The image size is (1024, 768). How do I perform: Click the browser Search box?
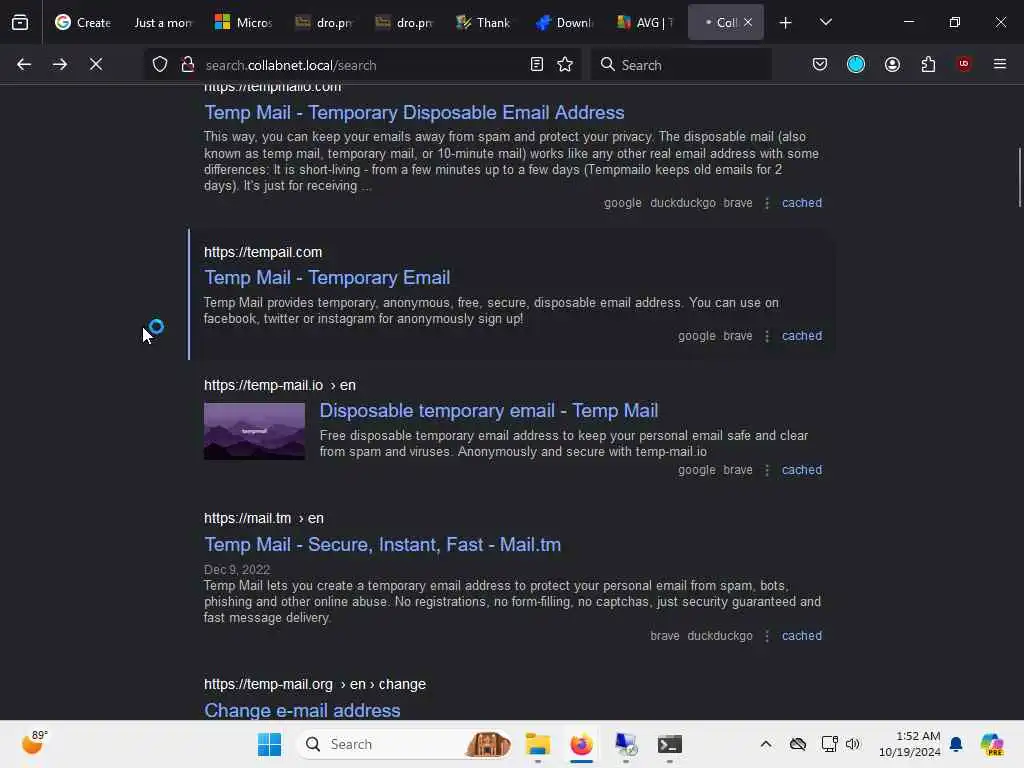(x=680, y=65)
